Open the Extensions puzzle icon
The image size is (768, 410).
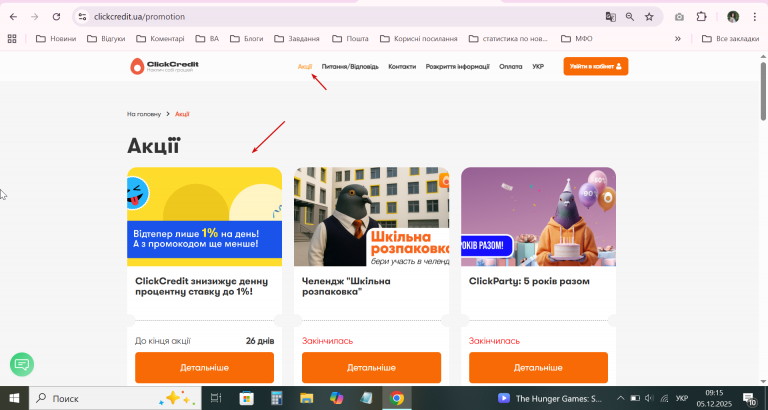[x=701, y=17]
